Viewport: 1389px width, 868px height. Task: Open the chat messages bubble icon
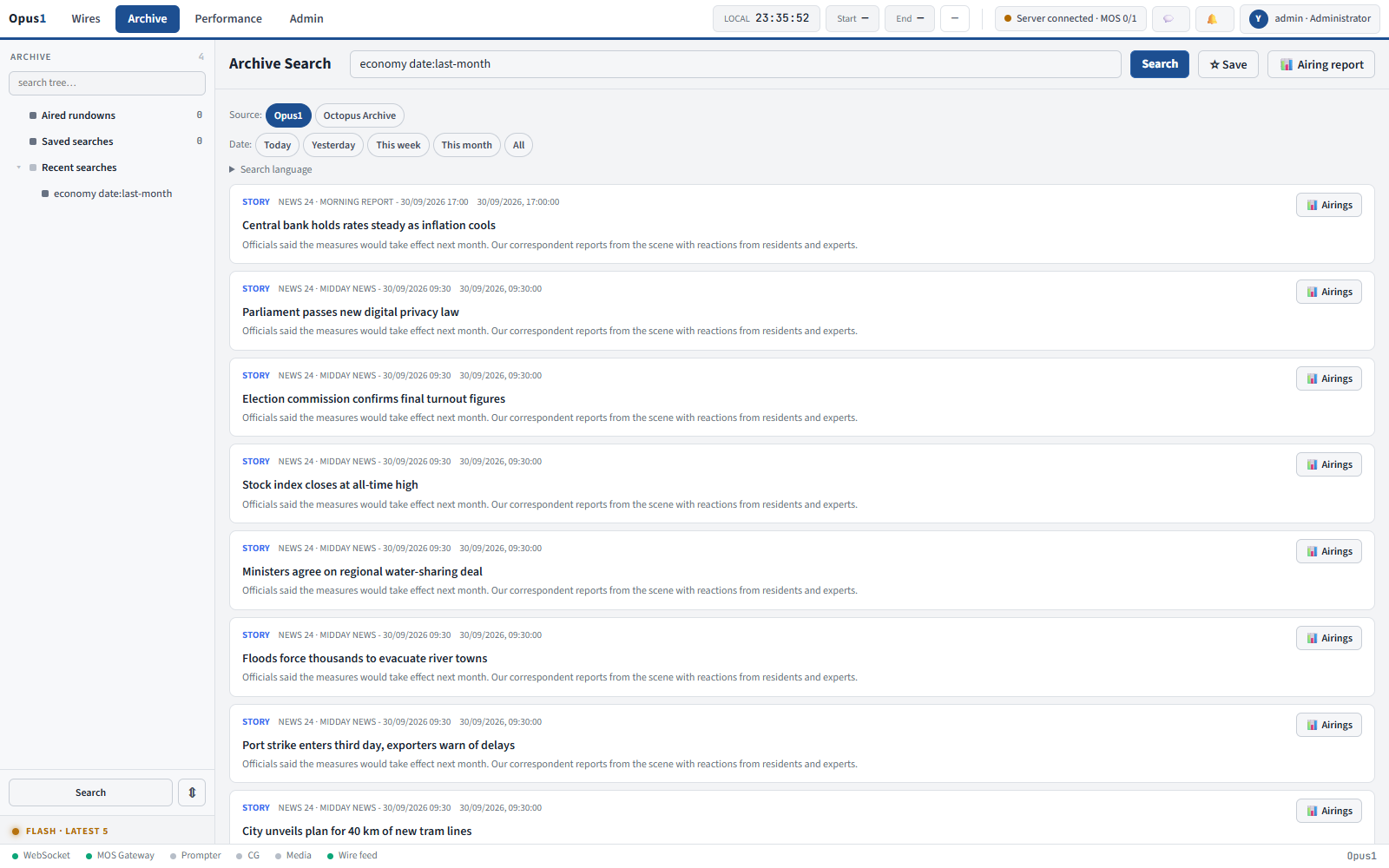point(1170,18)
